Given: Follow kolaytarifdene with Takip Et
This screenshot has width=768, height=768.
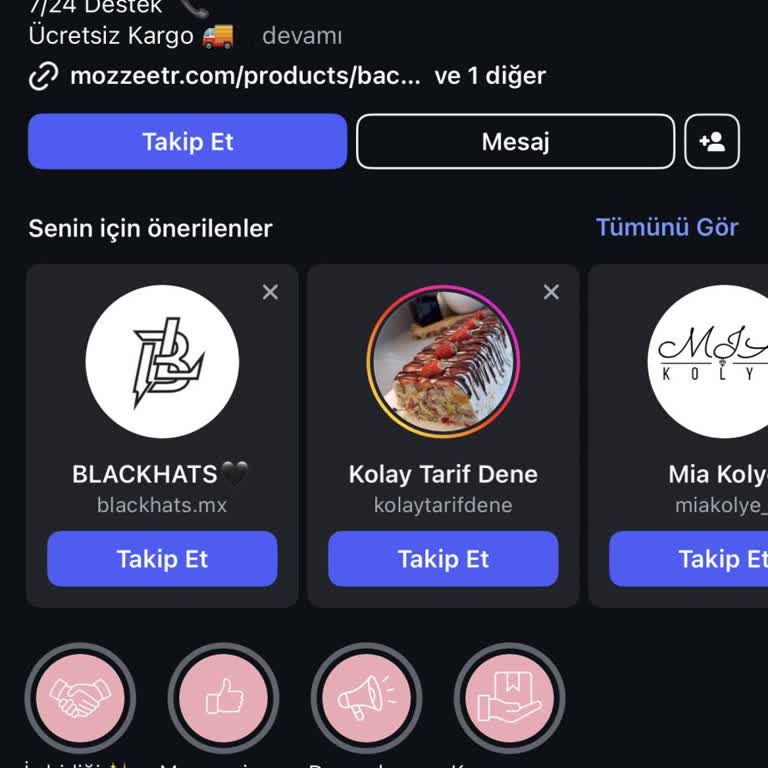Looking at the screenshot, I should (443, 559).
